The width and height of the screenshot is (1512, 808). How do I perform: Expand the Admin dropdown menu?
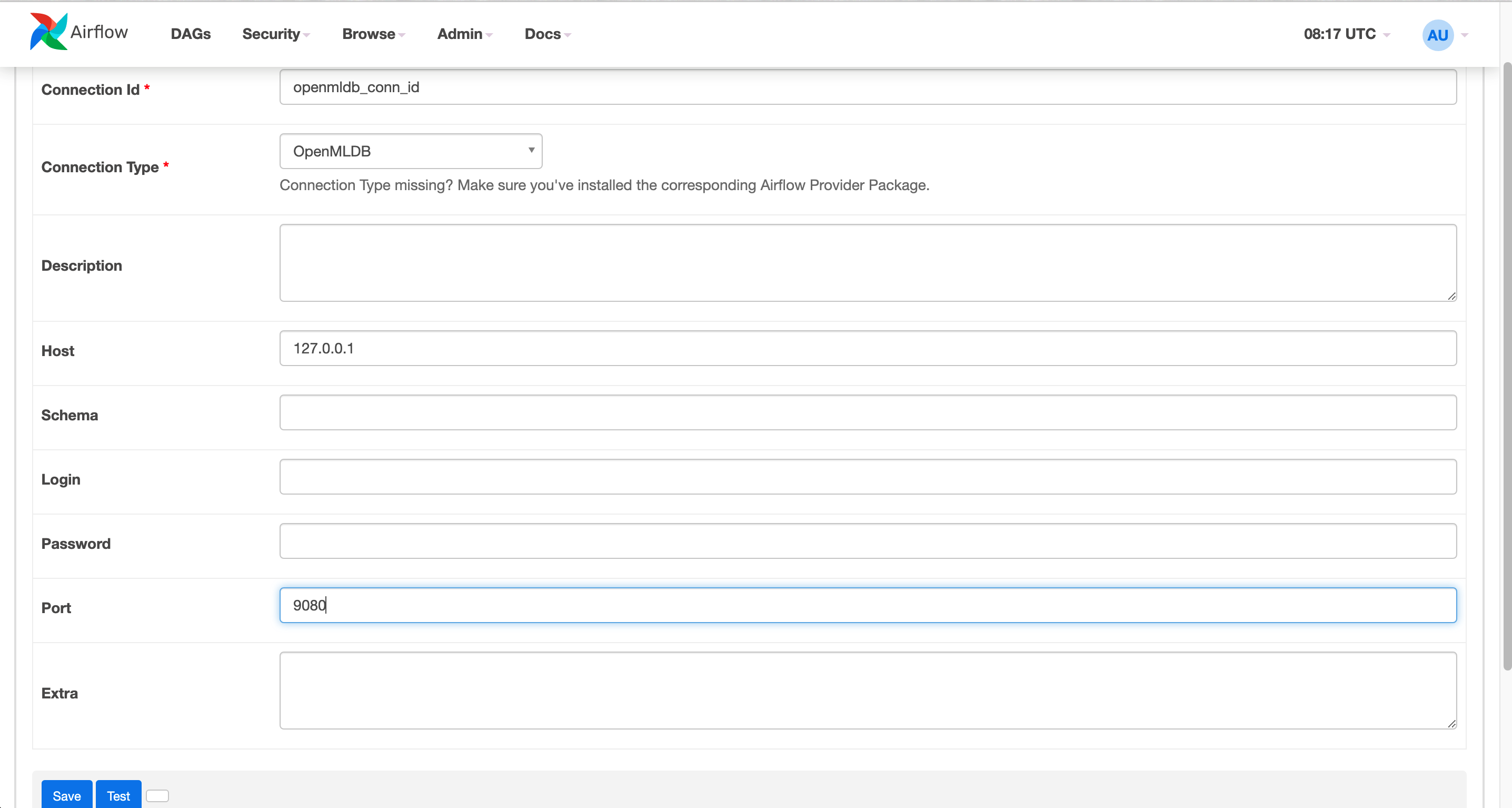coord(463,33)
